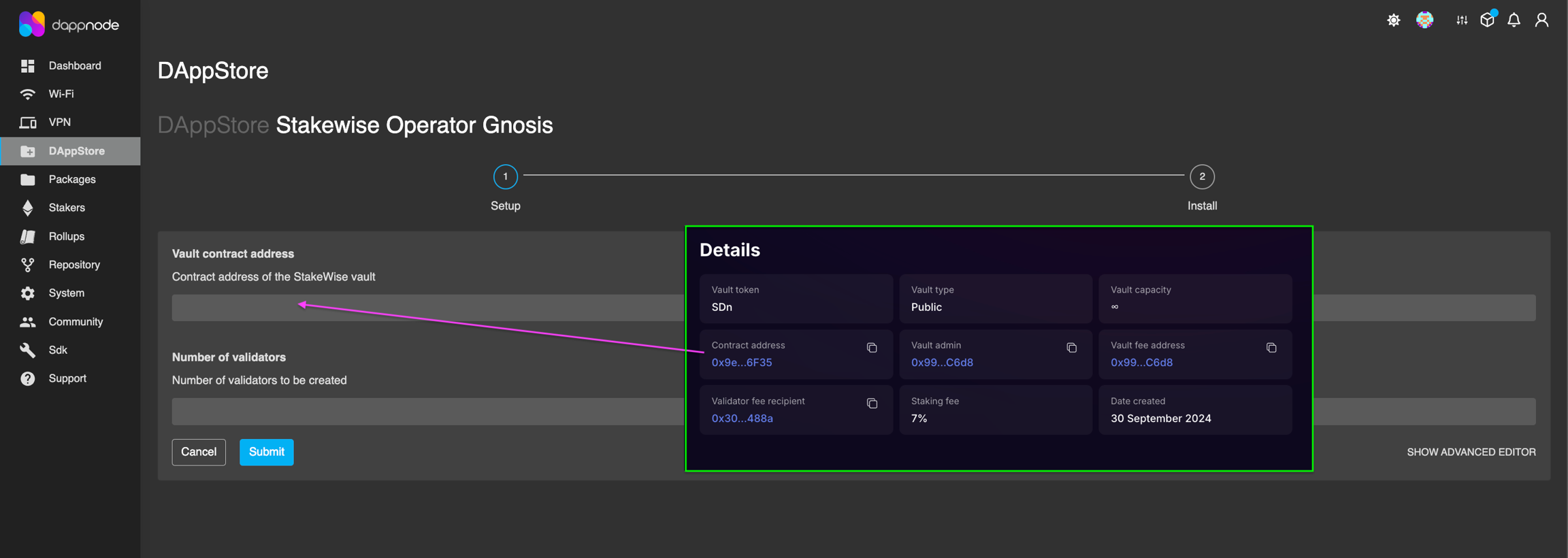Copy the Contract address value

pyautogui.click(x=872, y=348)
